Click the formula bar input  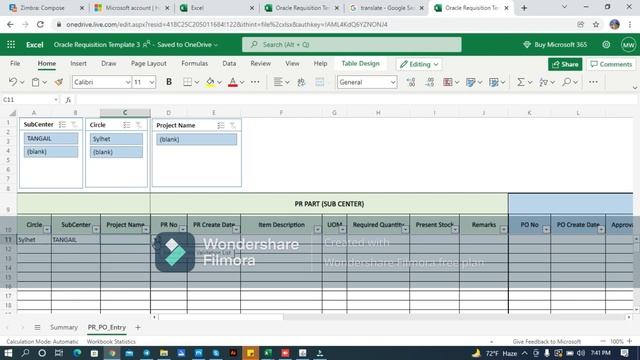pos(355,100)
